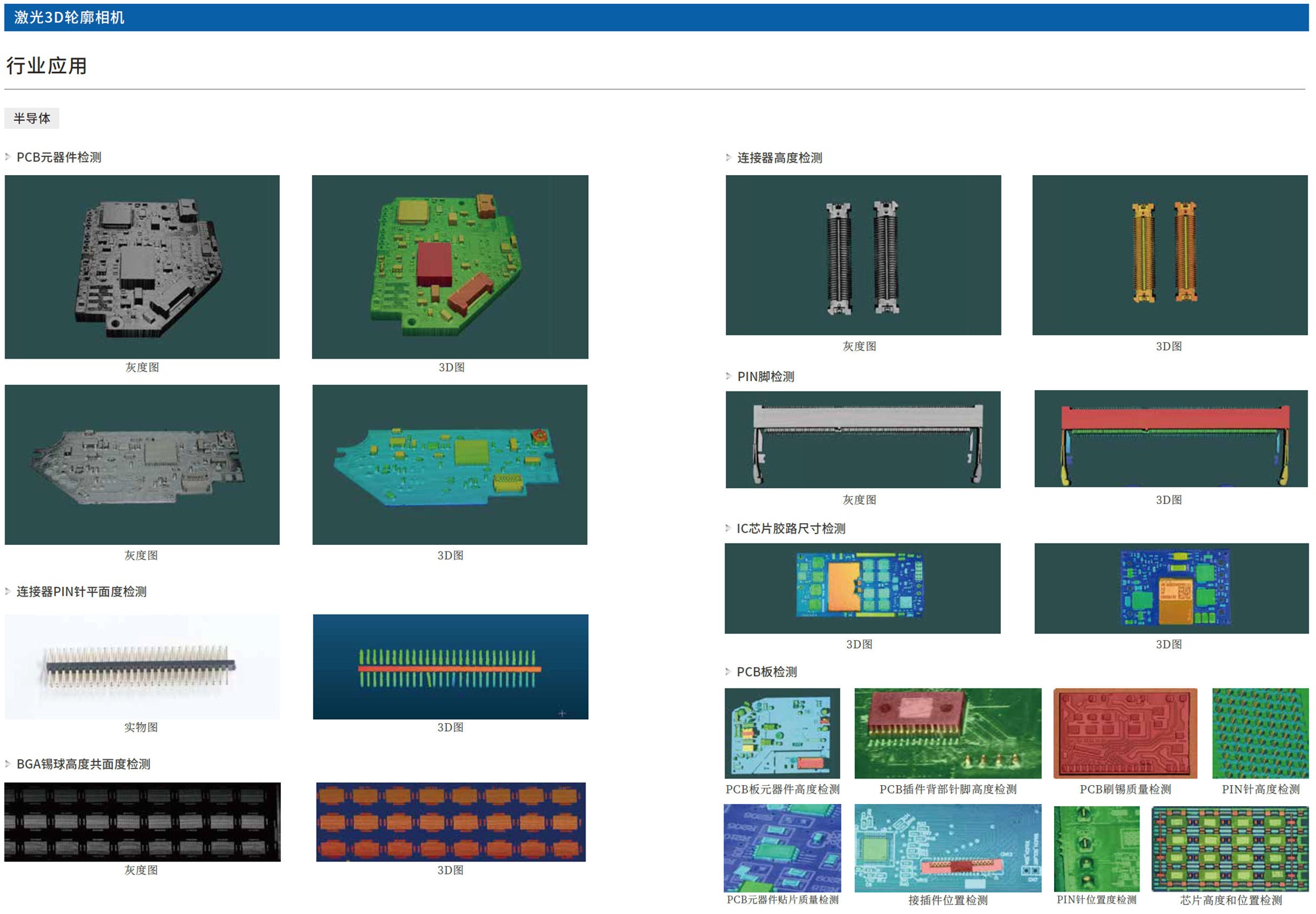This screenshot has width=1316, height=914.
Task: Open the left IC chip 3D image
Action: pyautogui.click(x=863, y=588)
